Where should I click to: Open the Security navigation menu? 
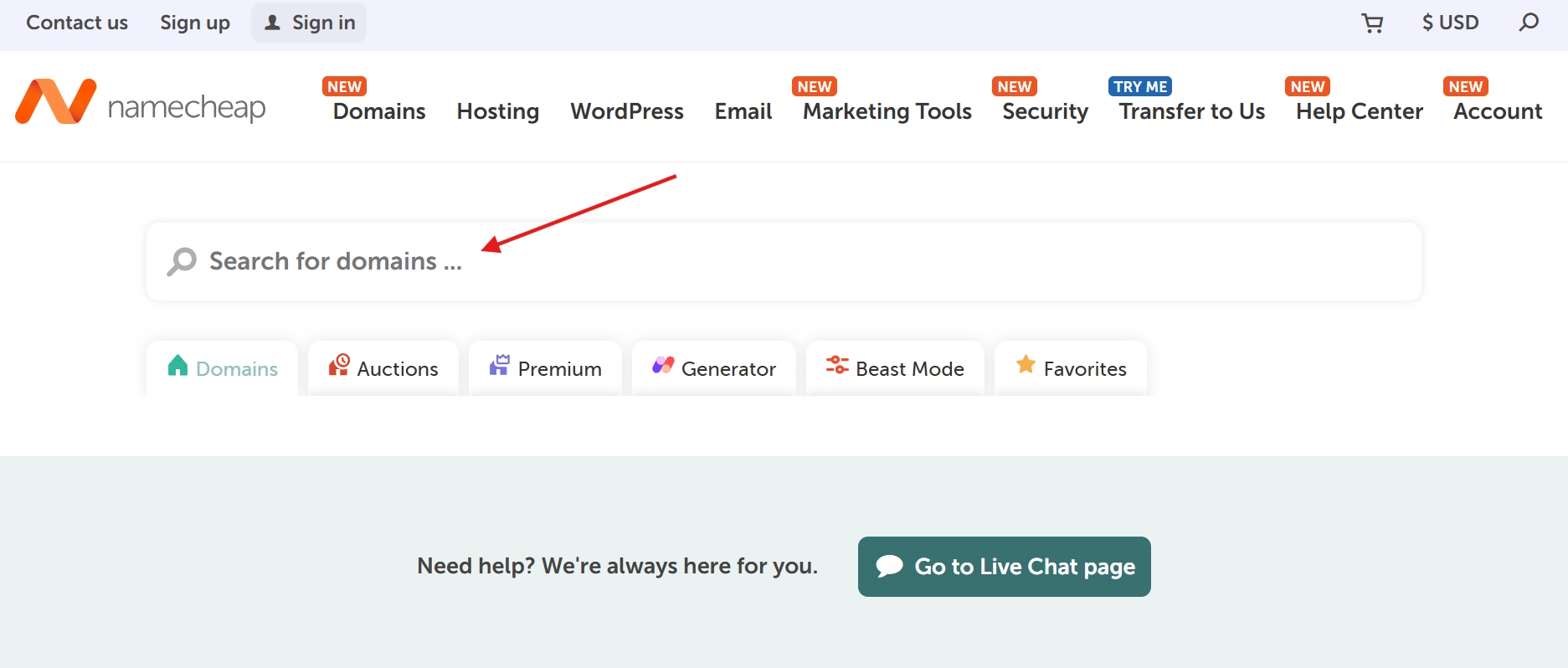point(1046,111)
